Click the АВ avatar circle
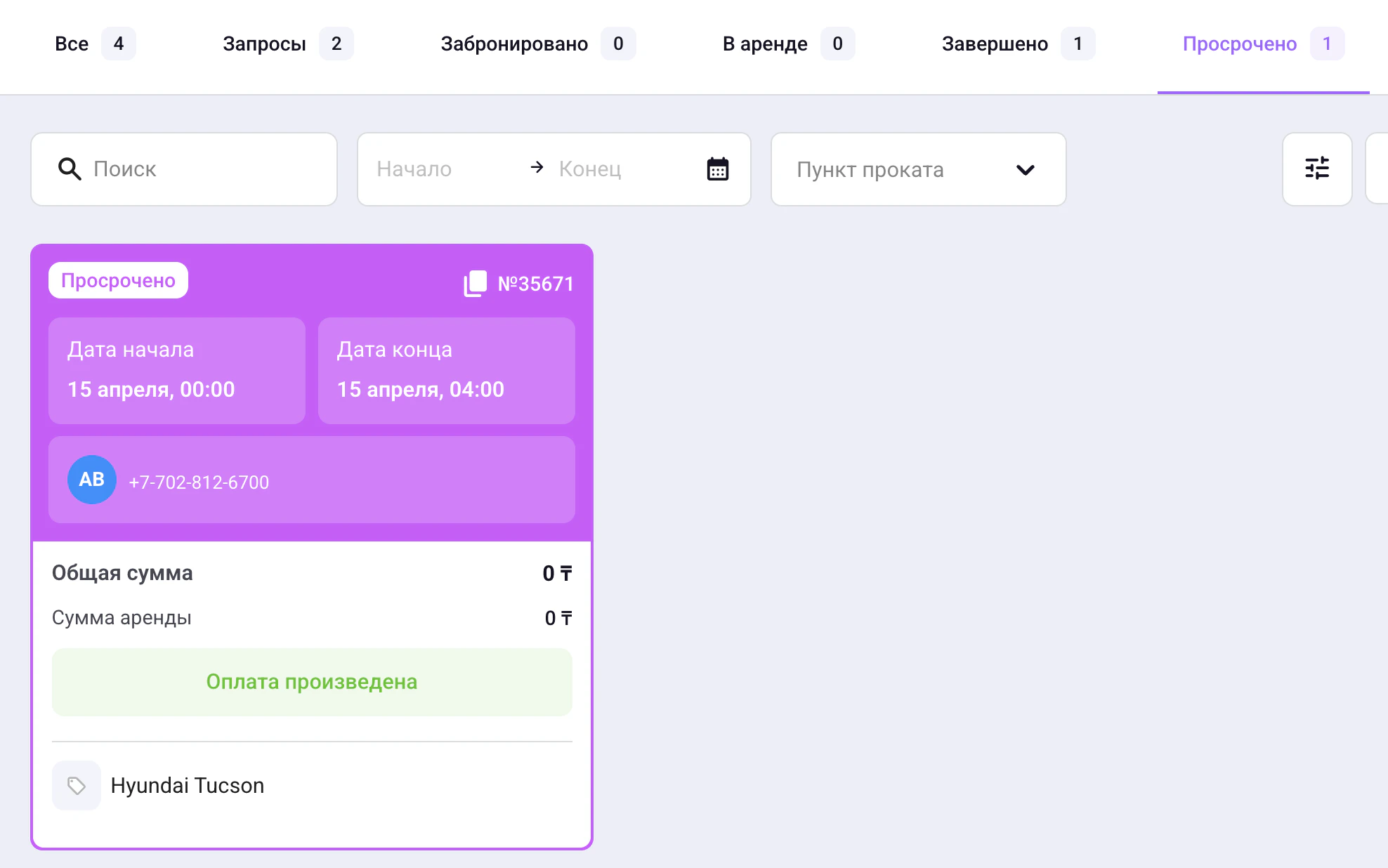The height and width of the screenshot is (868, 1388). pyautogui.click(x=92, y=480)
